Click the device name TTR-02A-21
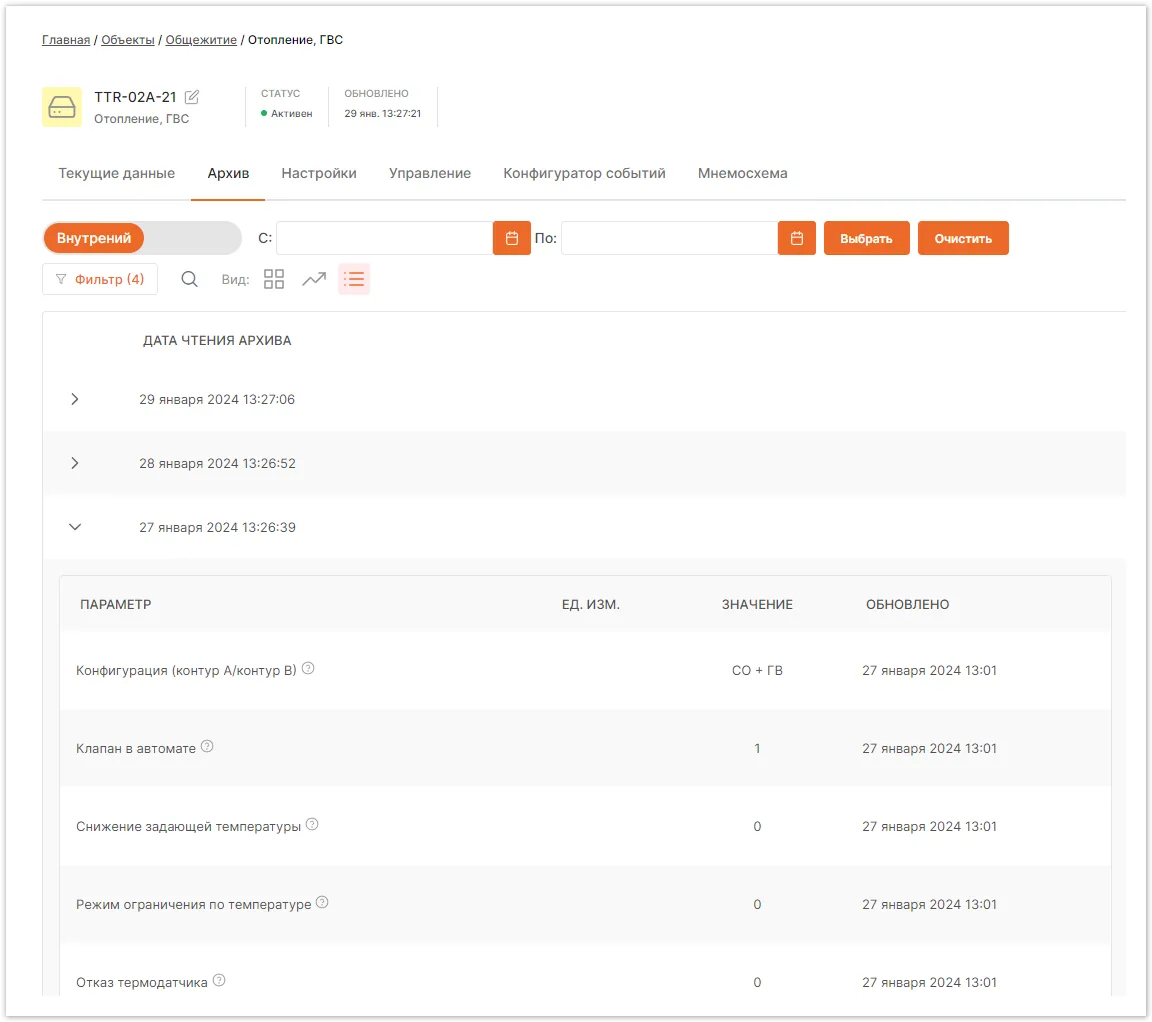This screenshot has height=1022, width=1152. tap(136, 97)
